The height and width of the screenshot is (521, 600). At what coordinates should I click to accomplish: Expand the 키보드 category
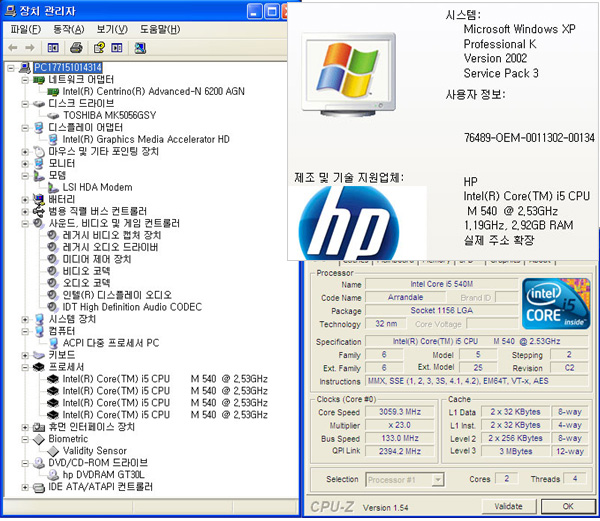(x=25, y=355)
